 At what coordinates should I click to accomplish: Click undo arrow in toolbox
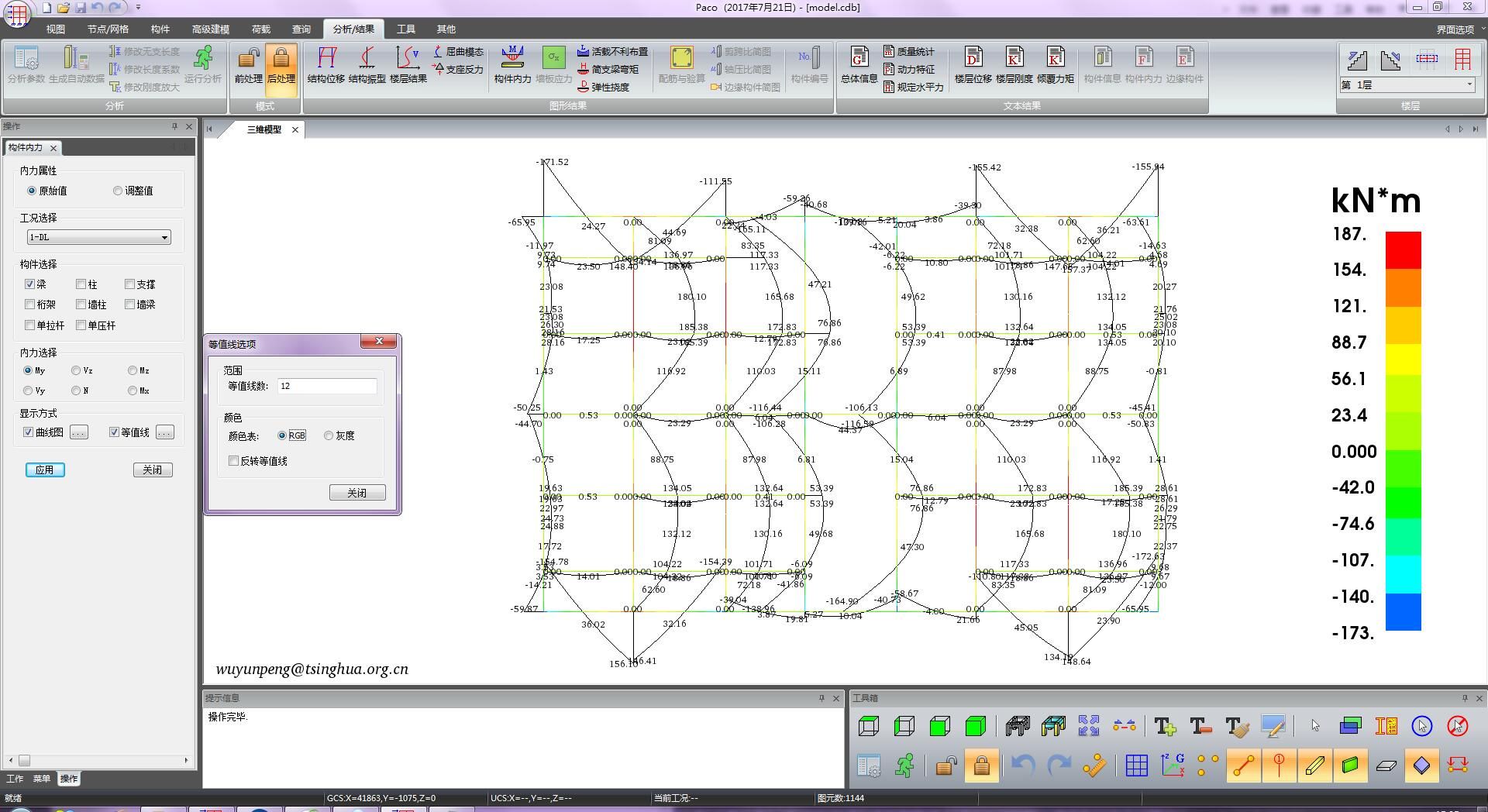pyautogui.click(x=1023, y=766)
